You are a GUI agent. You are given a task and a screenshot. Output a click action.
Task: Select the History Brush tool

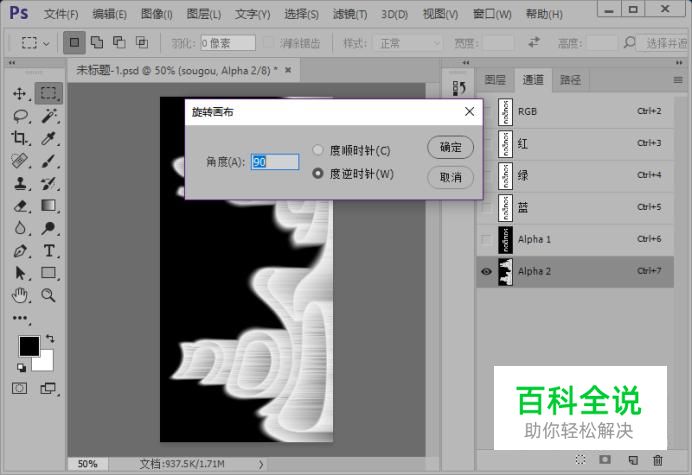[x=49, y=183]
